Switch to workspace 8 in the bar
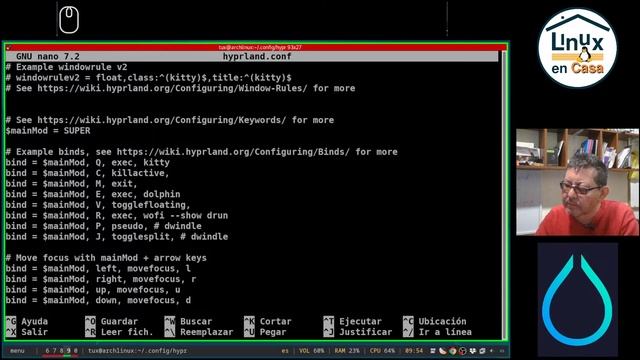The width and height of the screenshot is (640, 360). (61, 351)
